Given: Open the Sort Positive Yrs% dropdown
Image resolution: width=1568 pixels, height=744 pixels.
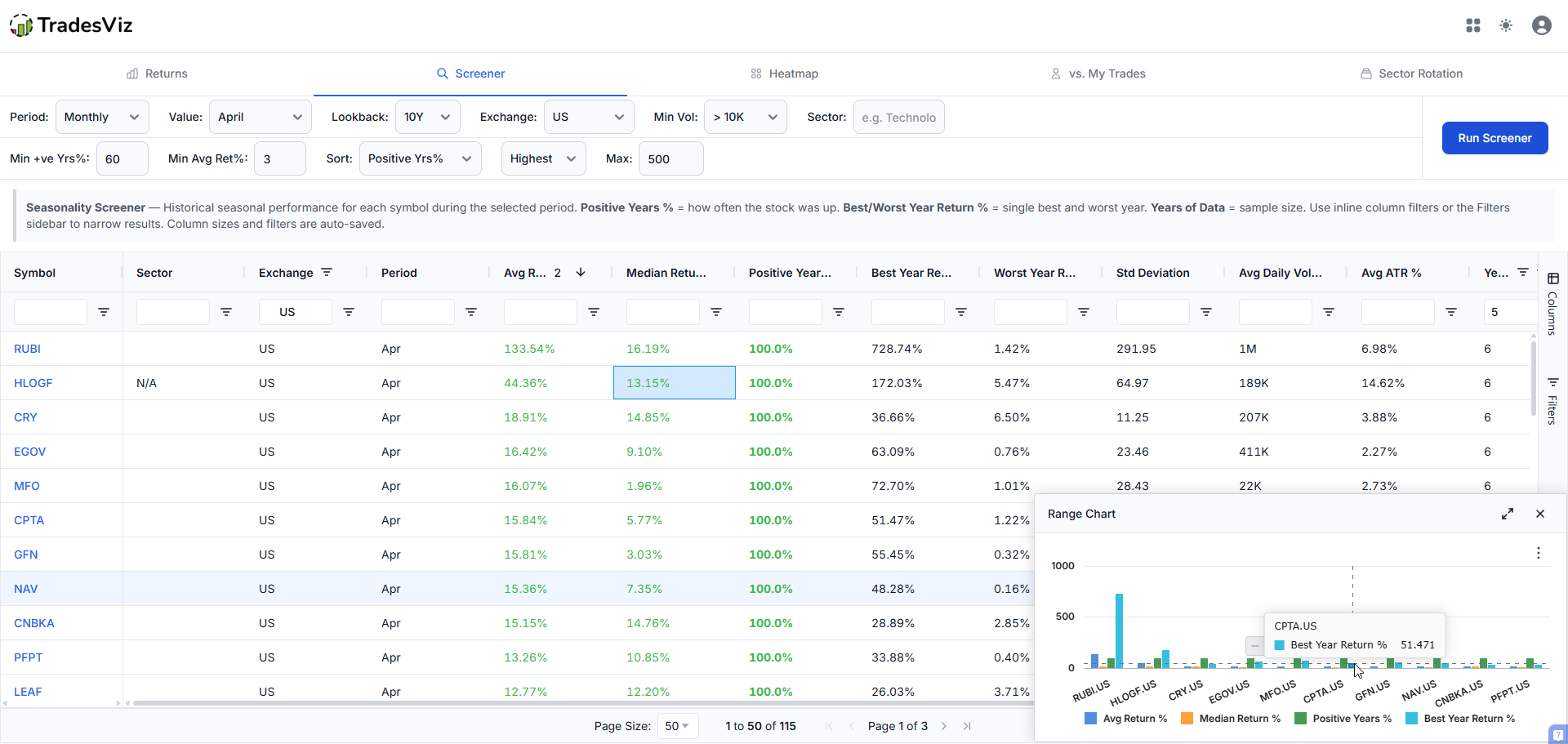Looking at the screenshot, I should point(420,158).
